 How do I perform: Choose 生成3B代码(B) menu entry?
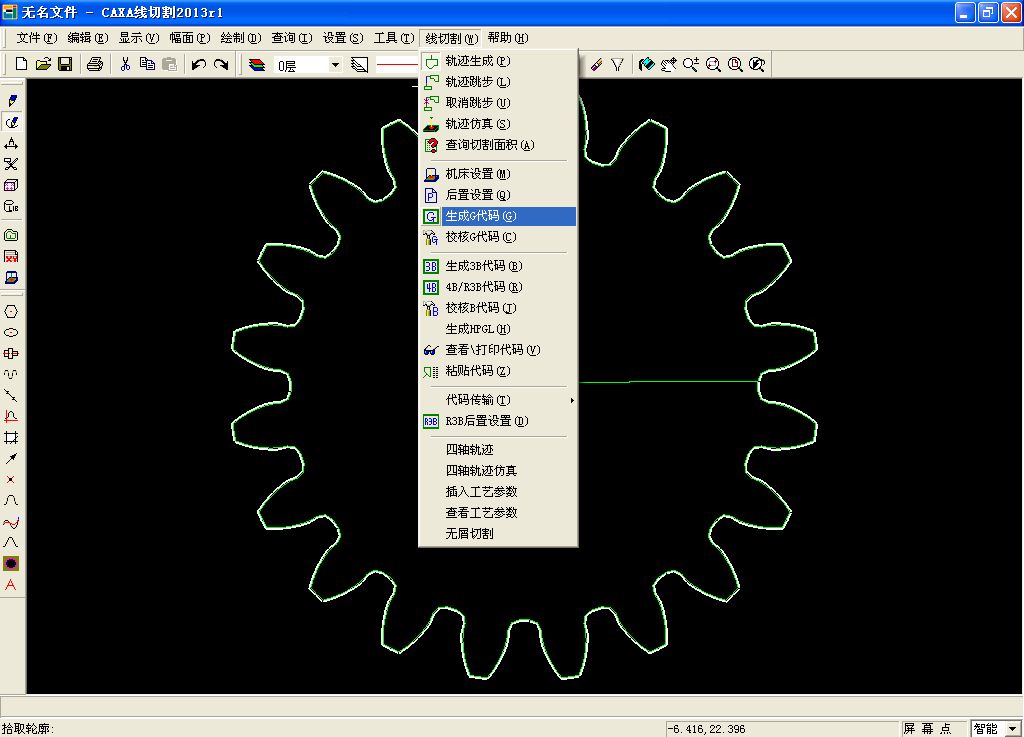(498, 266)
